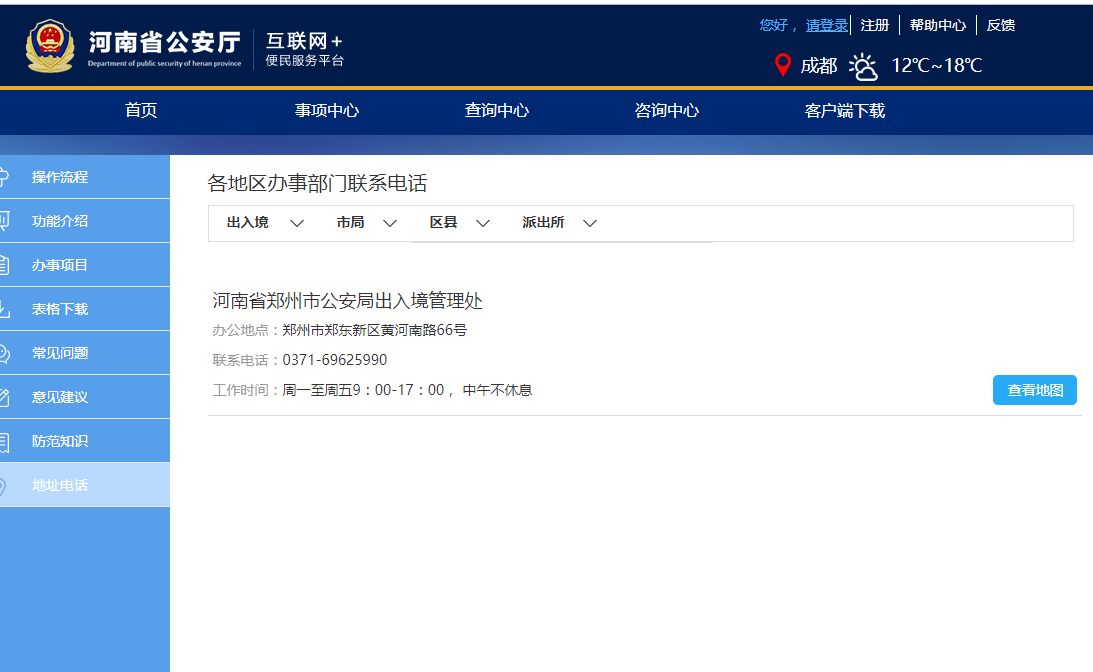1093x672 pixels.
Task: Expand the 出入境 dropdown
Action: tap(263, 222)
